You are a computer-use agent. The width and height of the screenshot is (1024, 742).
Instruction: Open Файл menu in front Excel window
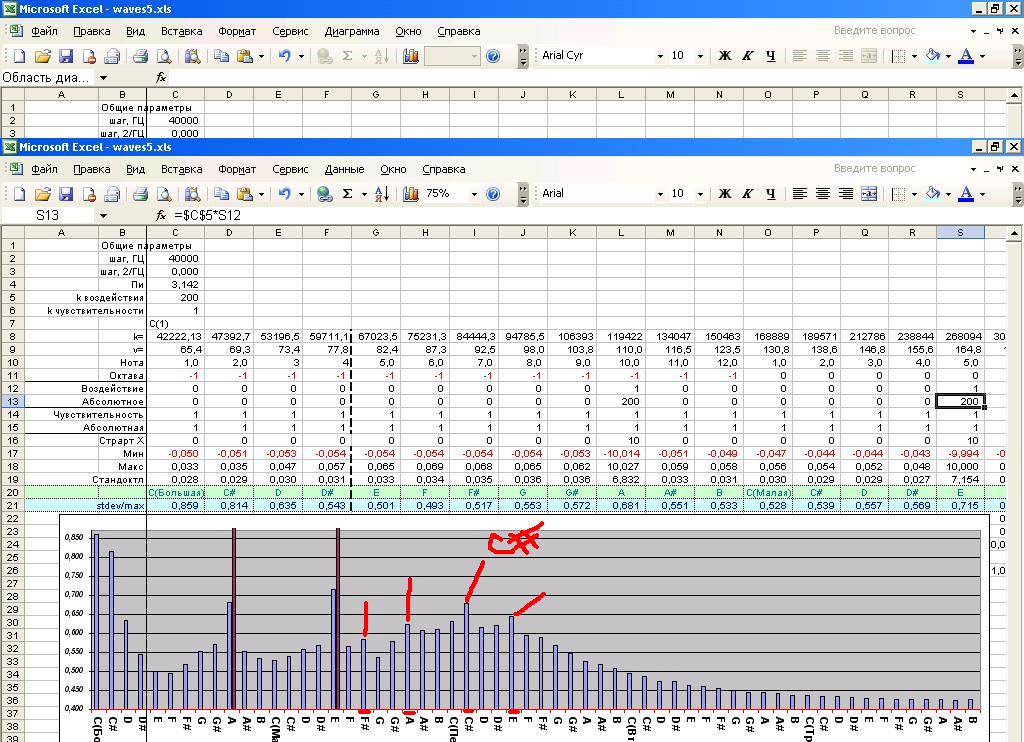click(x=44, y=169)
